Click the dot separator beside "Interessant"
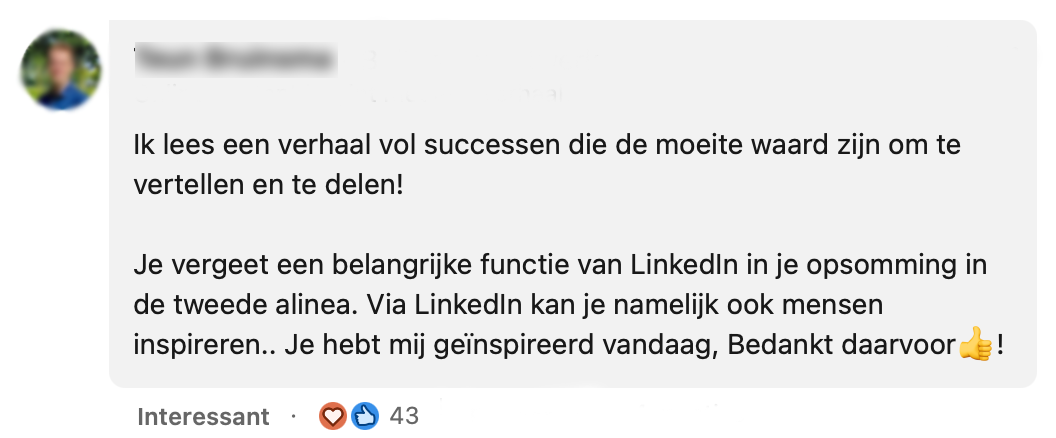 pos(294,416)
